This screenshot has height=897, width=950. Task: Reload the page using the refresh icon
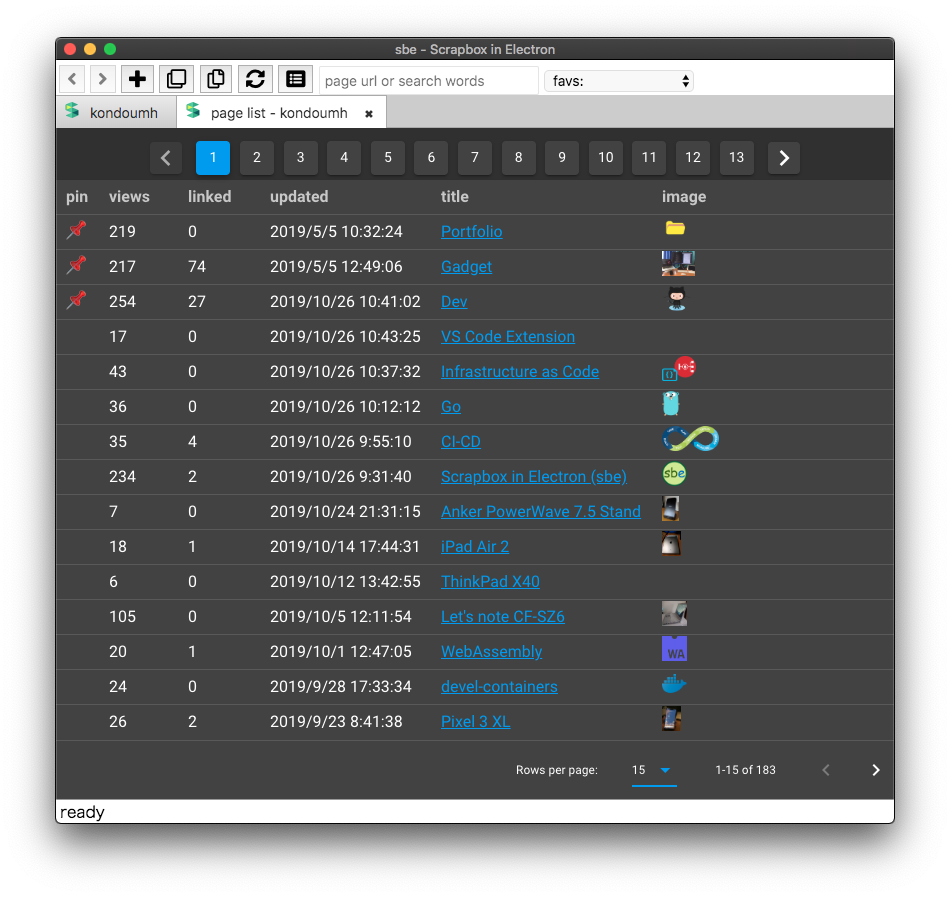pyautogui.click(x=256, y=79)
